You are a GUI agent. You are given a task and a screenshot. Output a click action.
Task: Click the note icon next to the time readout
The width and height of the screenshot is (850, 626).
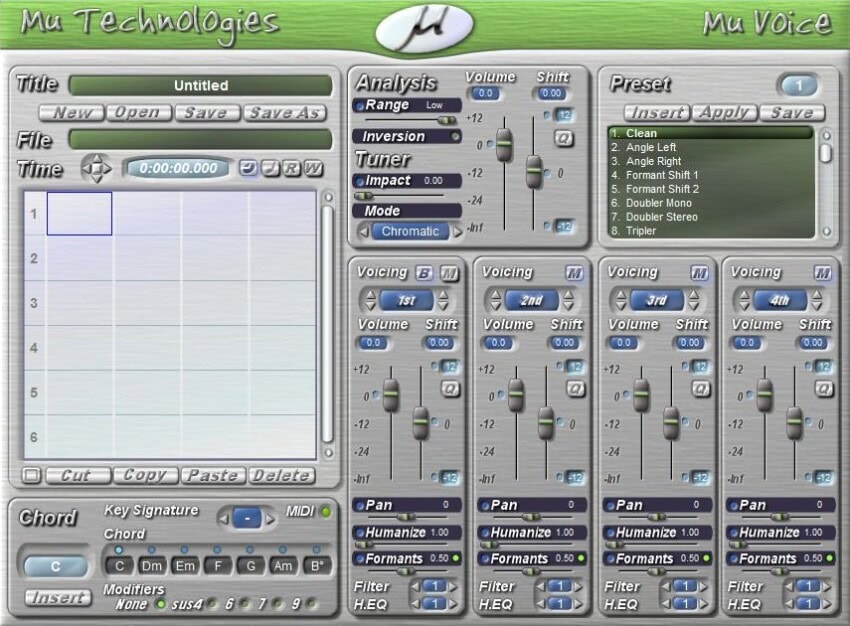(270, 169)
